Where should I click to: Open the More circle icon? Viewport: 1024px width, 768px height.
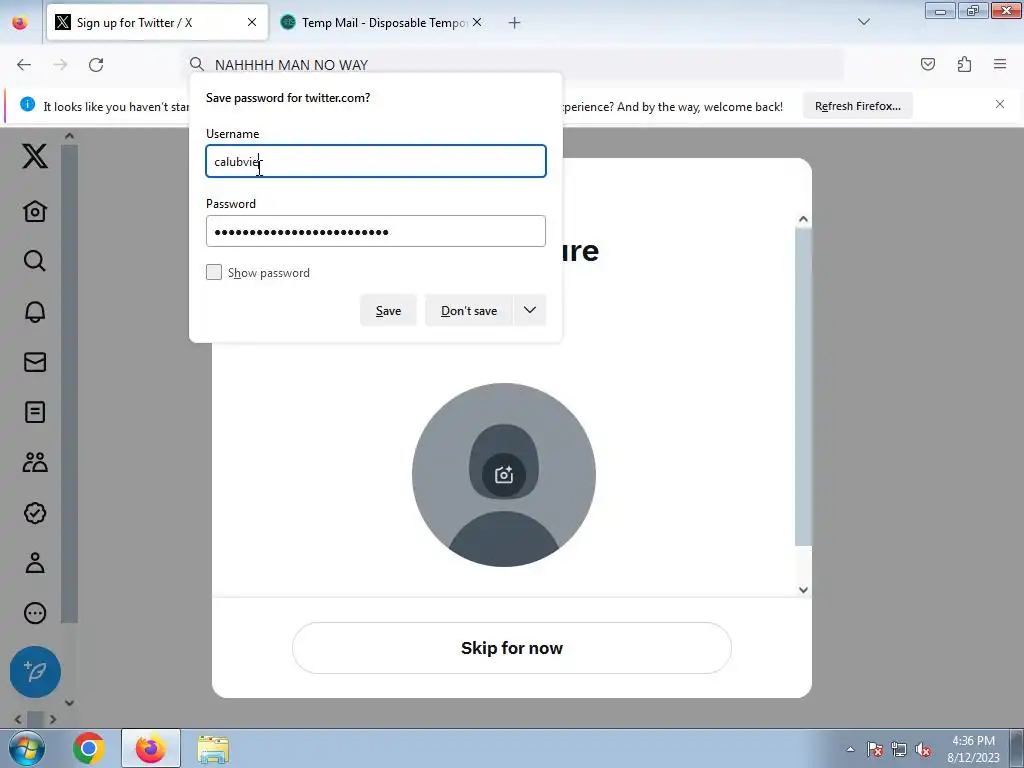[35, 613]
